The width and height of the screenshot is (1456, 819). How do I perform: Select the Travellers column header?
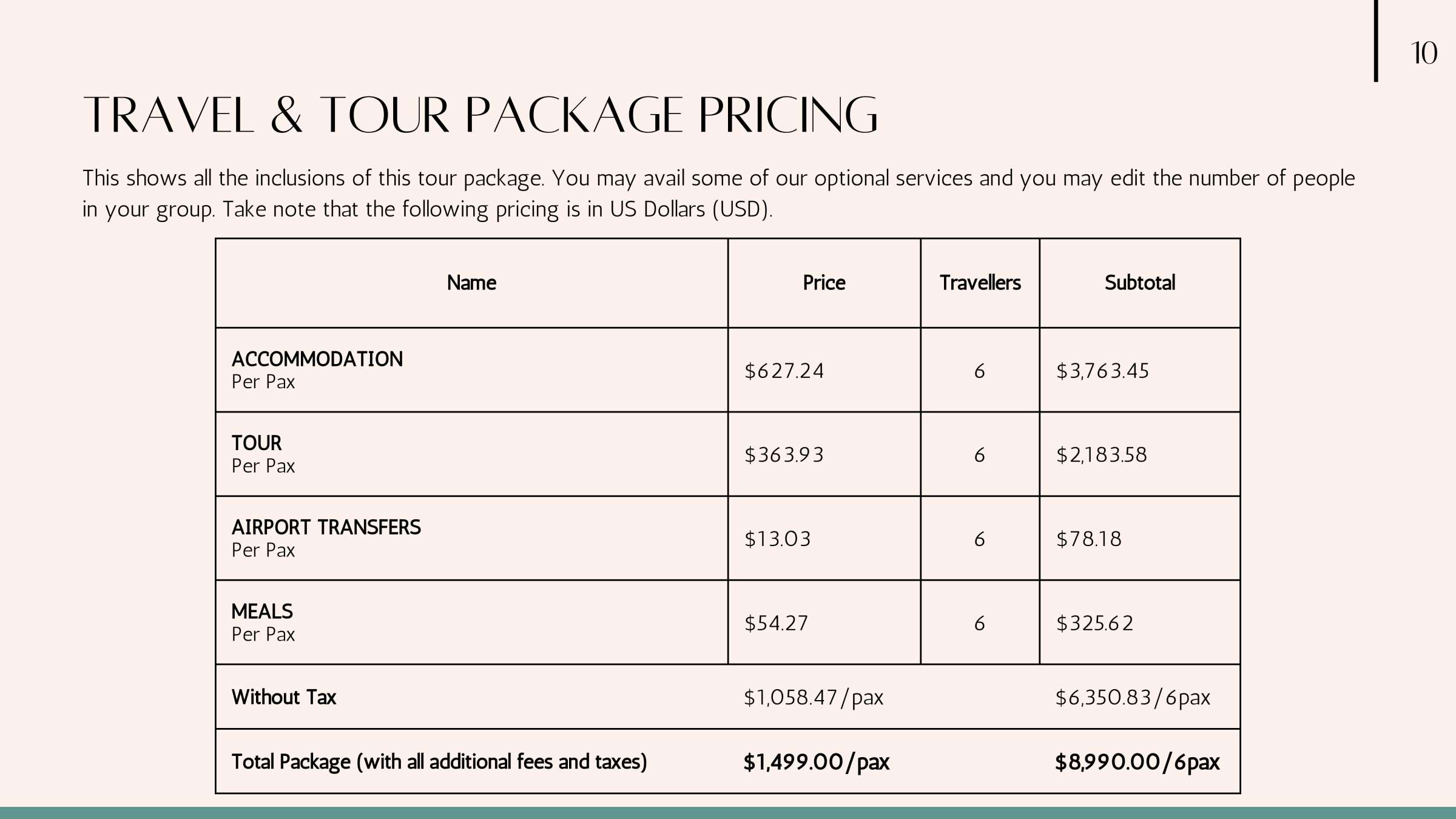pos(980,283)
